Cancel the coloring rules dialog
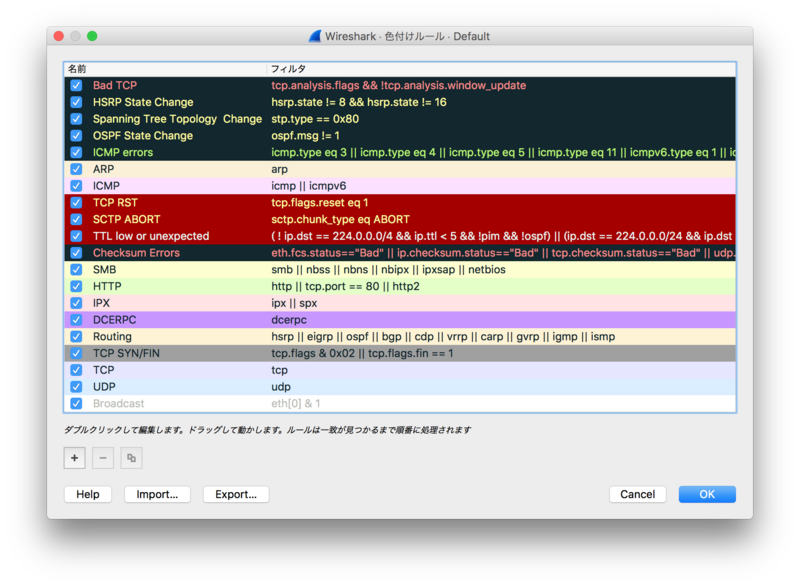 [637, 494]
